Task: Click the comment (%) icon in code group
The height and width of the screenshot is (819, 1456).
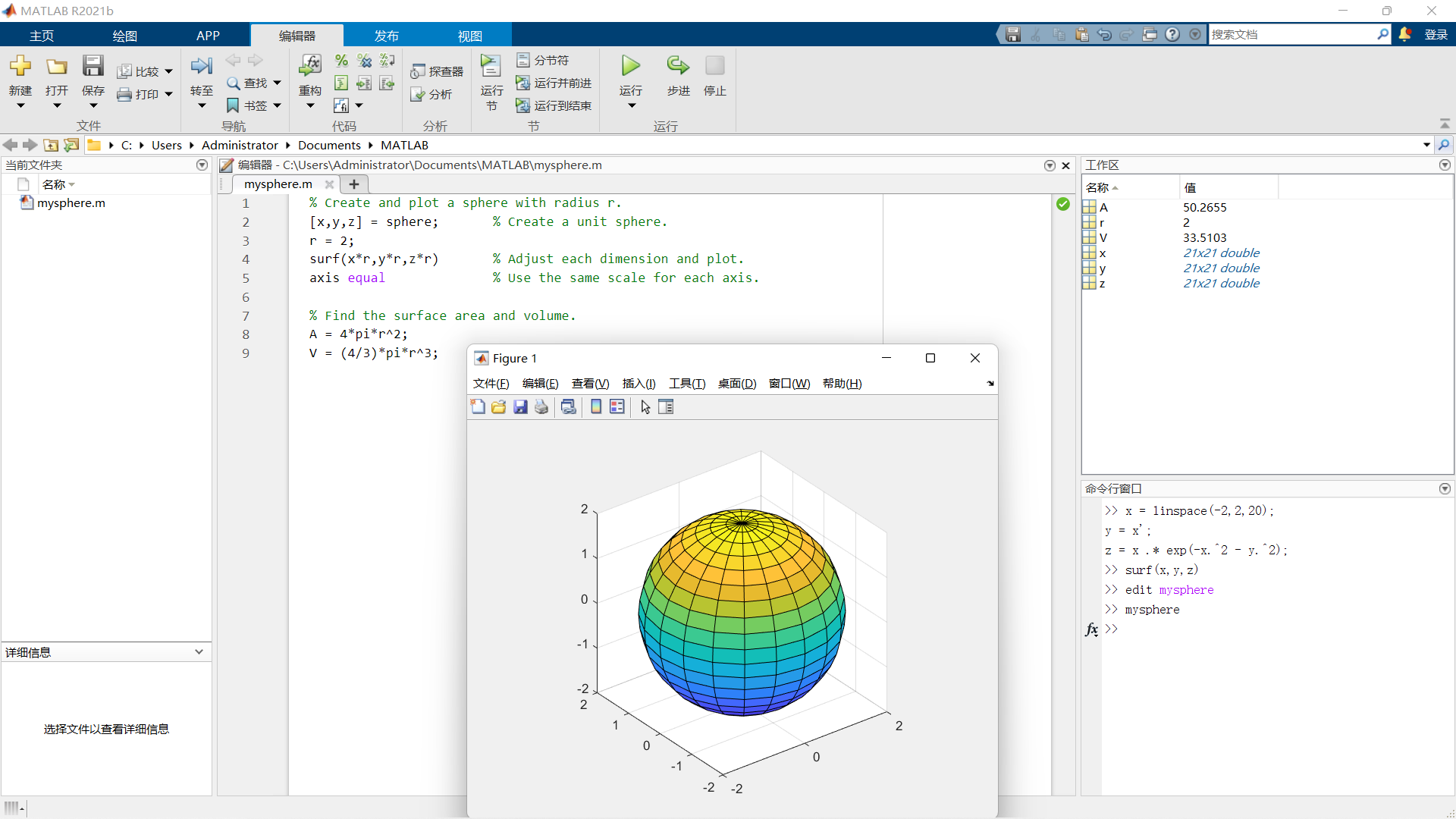Action: click(342, 61)
